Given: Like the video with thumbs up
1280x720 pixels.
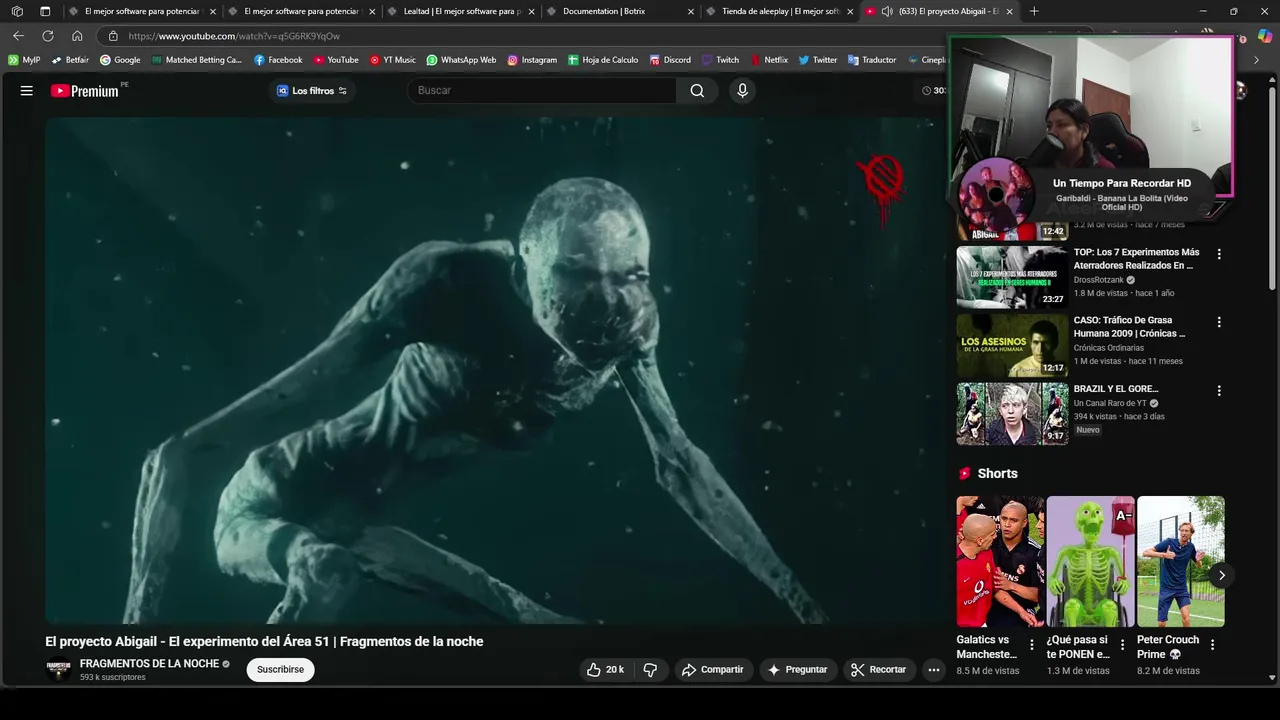Looking at the screenshot, I should point(605,670).
